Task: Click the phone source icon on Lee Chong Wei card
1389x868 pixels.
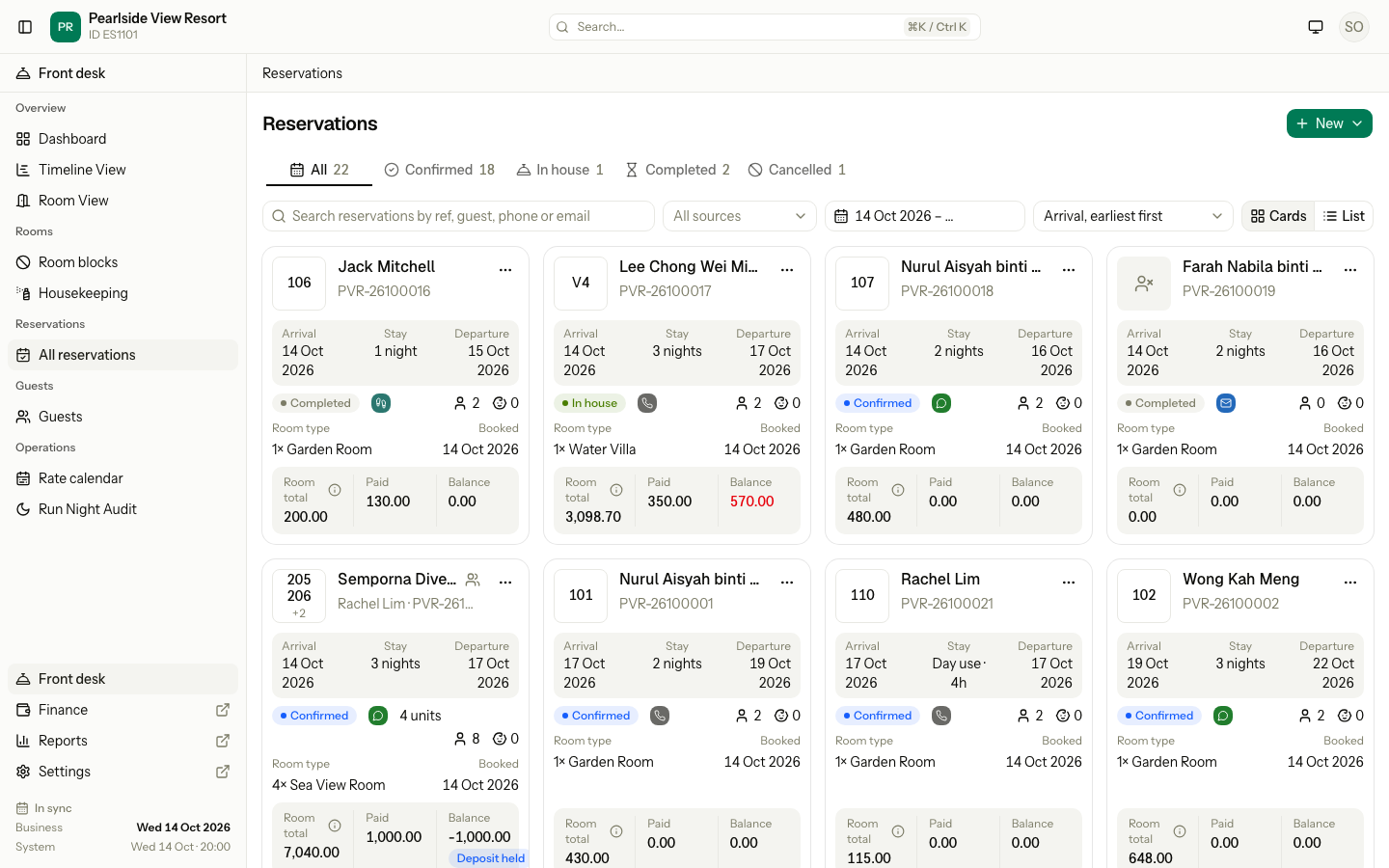Action: (647, 403)
